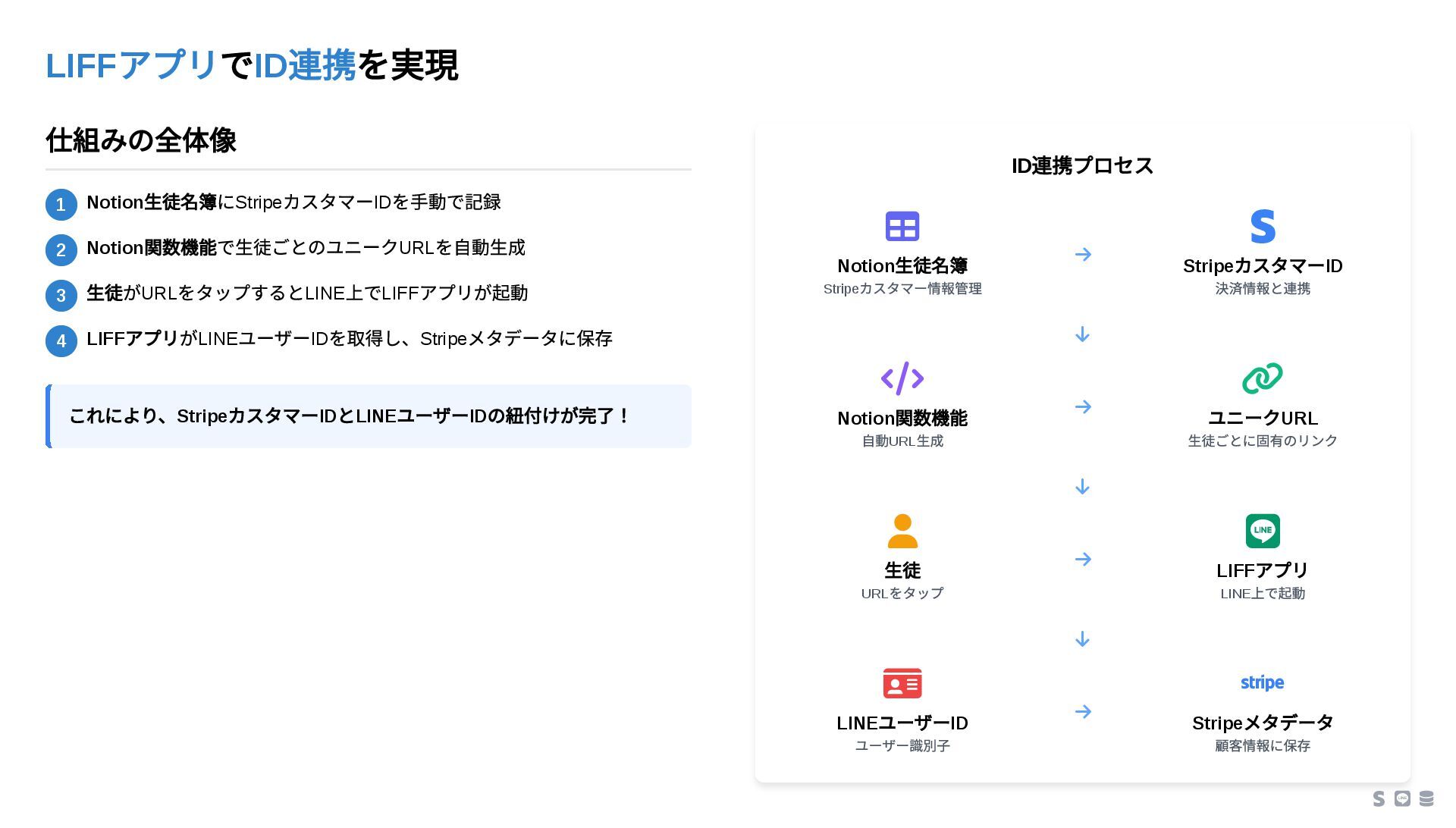
Task: Click the purple code brackets icon
Action: [902, 378]
